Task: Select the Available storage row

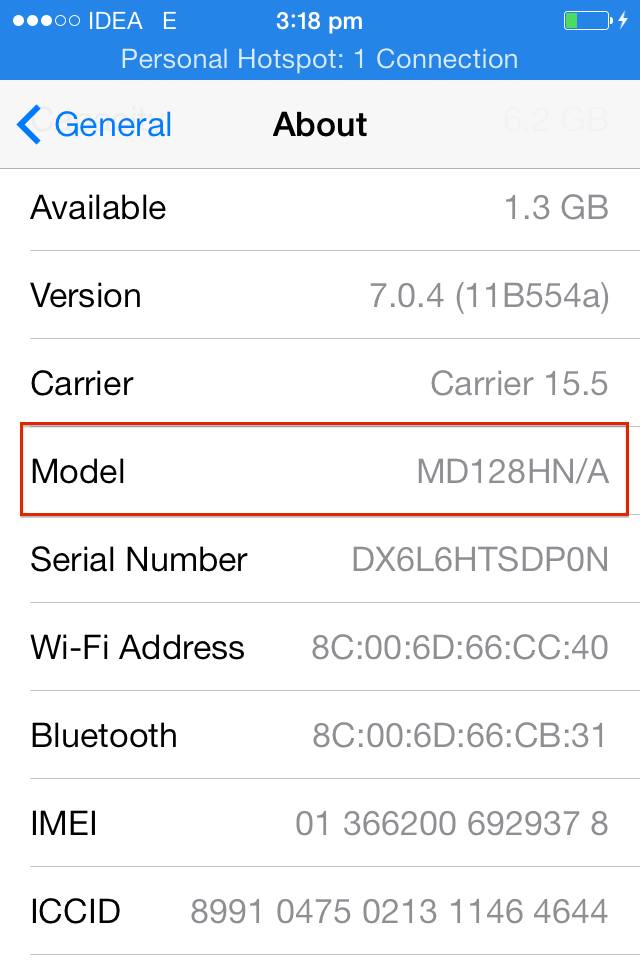Action: (x=320, y=208)
